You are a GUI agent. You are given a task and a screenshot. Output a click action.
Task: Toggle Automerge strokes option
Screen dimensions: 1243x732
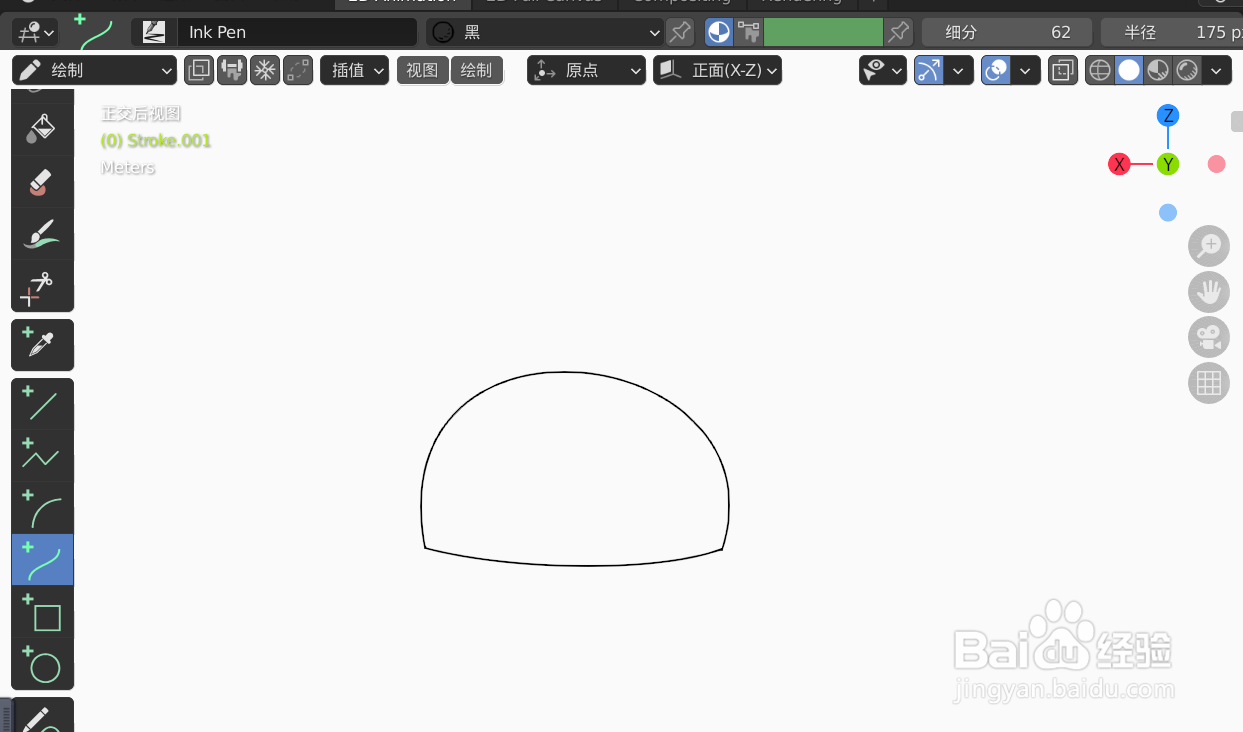coord(298,70)
